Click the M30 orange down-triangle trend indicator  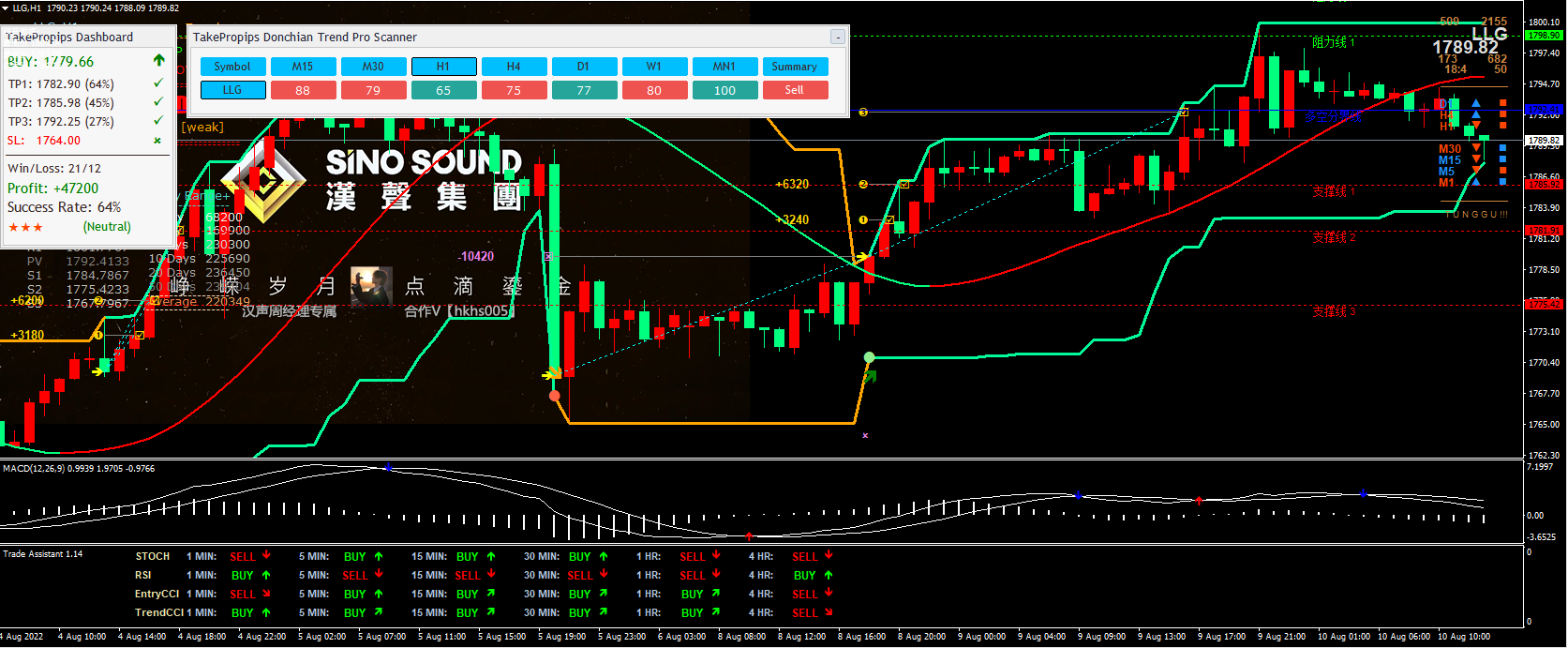point(1476,147)
